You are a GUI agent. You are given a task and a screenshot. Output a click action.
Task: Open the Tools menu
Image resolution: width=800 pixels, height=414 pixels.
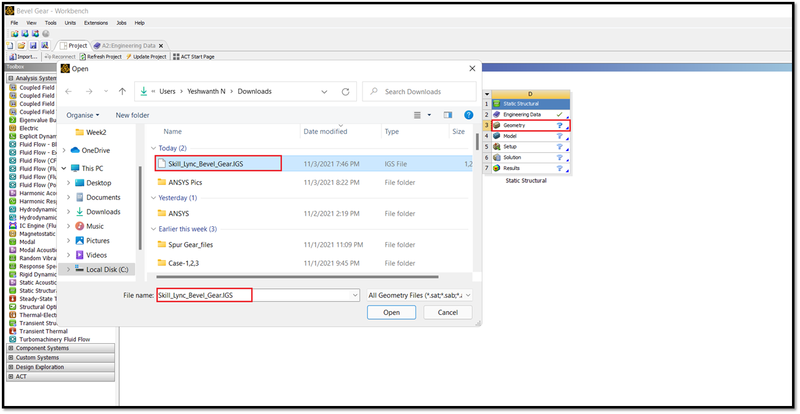click(51, 23)
